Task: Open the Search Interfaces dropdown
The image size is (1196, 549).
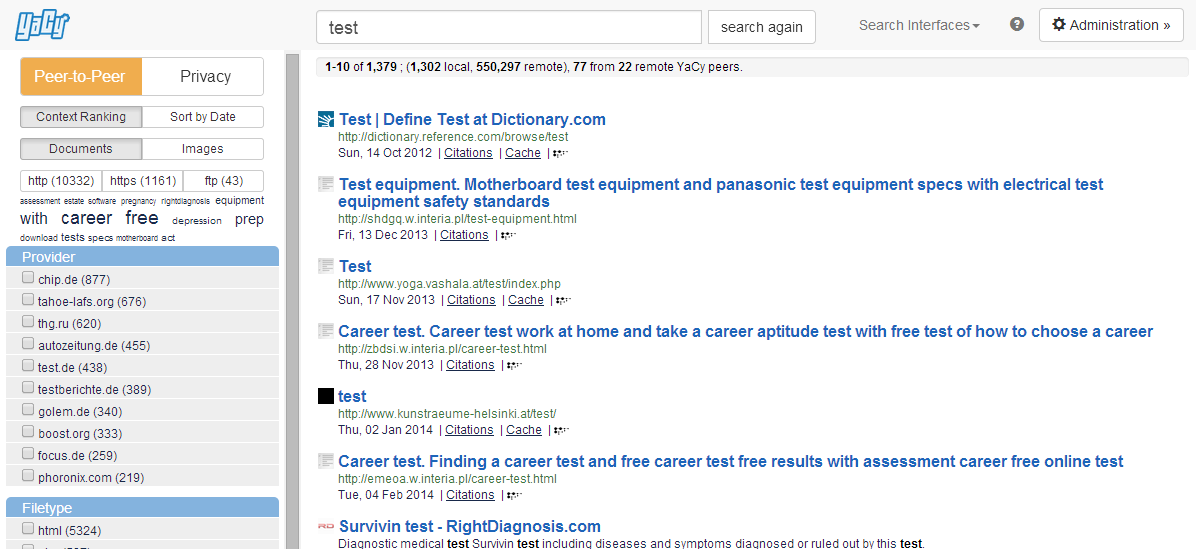Action: pyautogui.click(x=919, y=25)
